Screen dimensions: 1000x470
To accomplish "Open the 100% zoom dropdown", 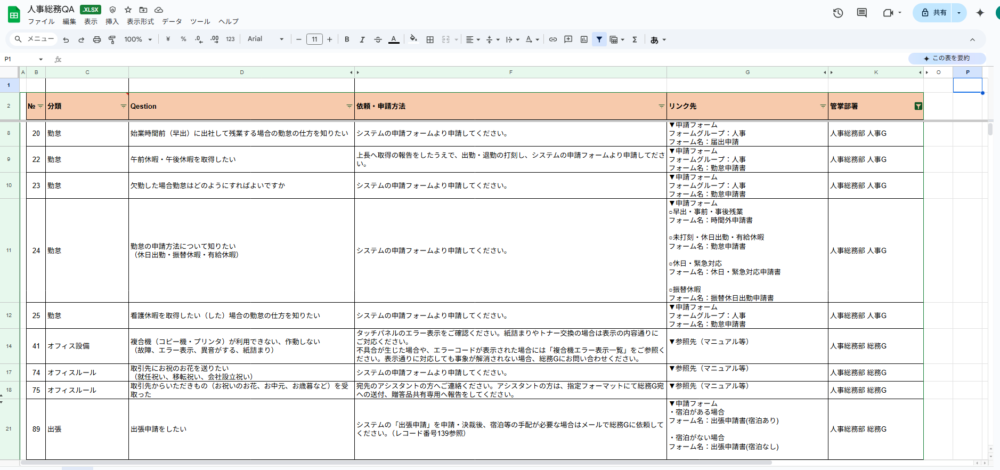I will 137,39.
